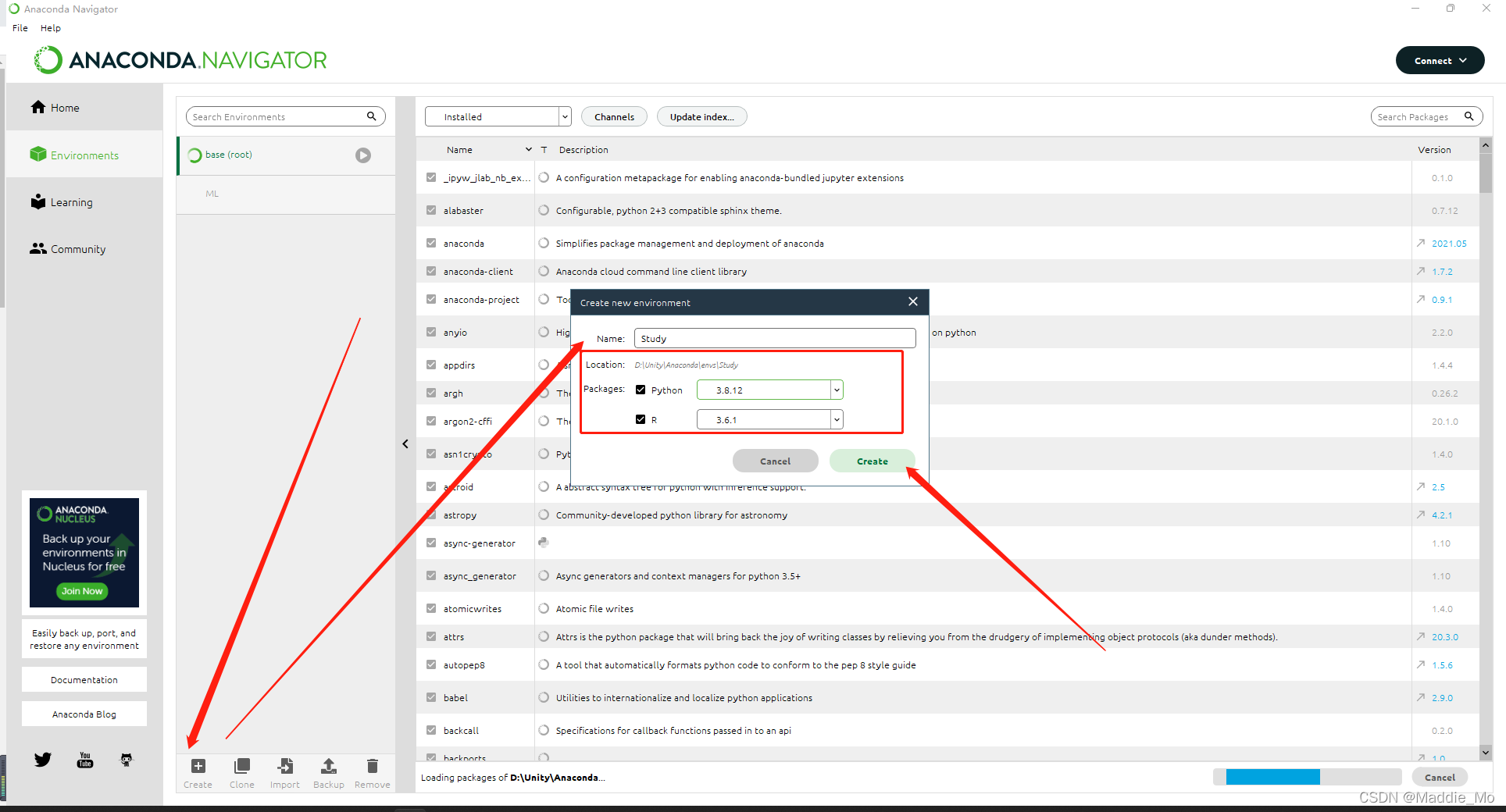
Task: Click the environment Name input field
Action: [x=775, y=338]
